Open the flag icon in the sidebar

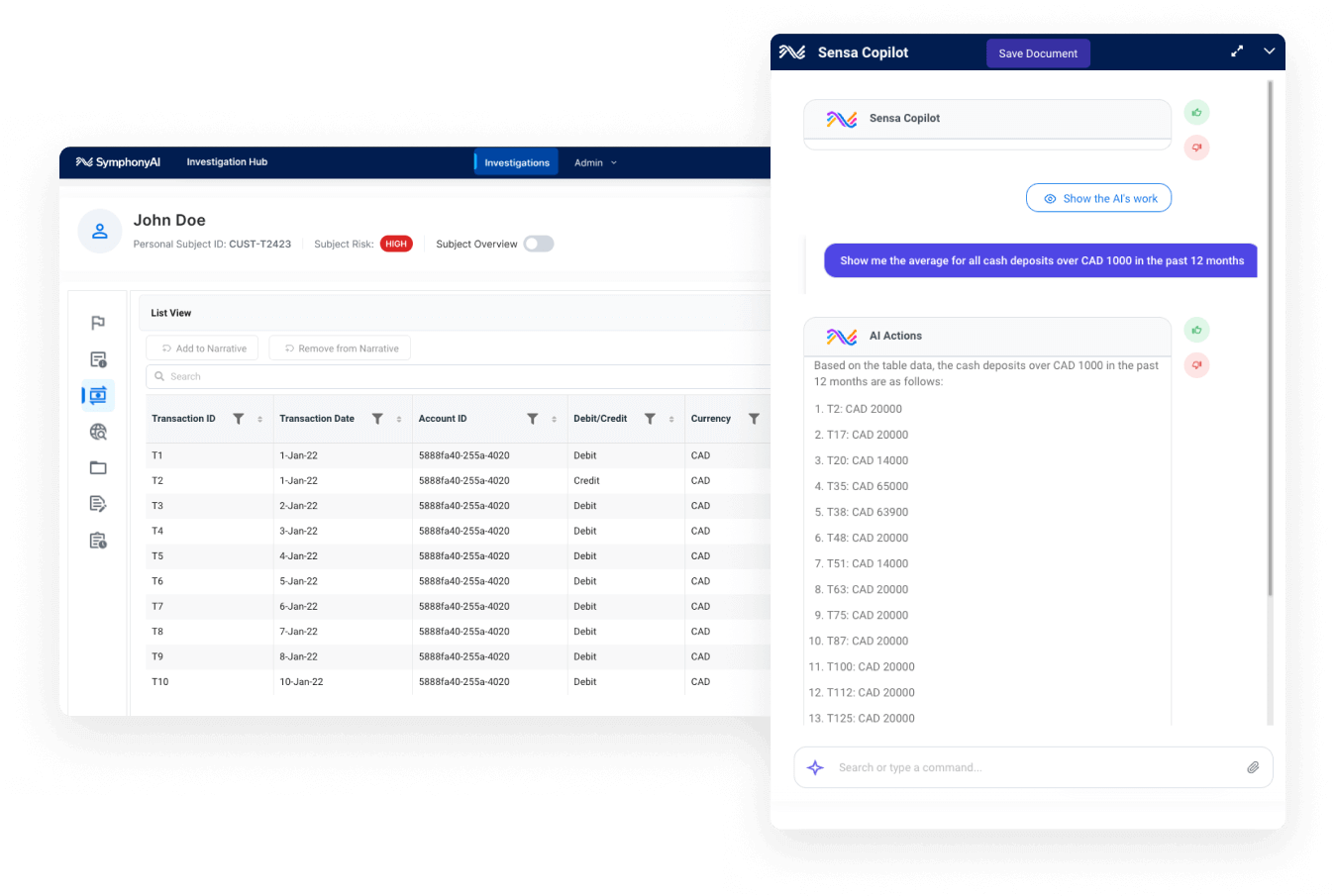coord(98,323)
